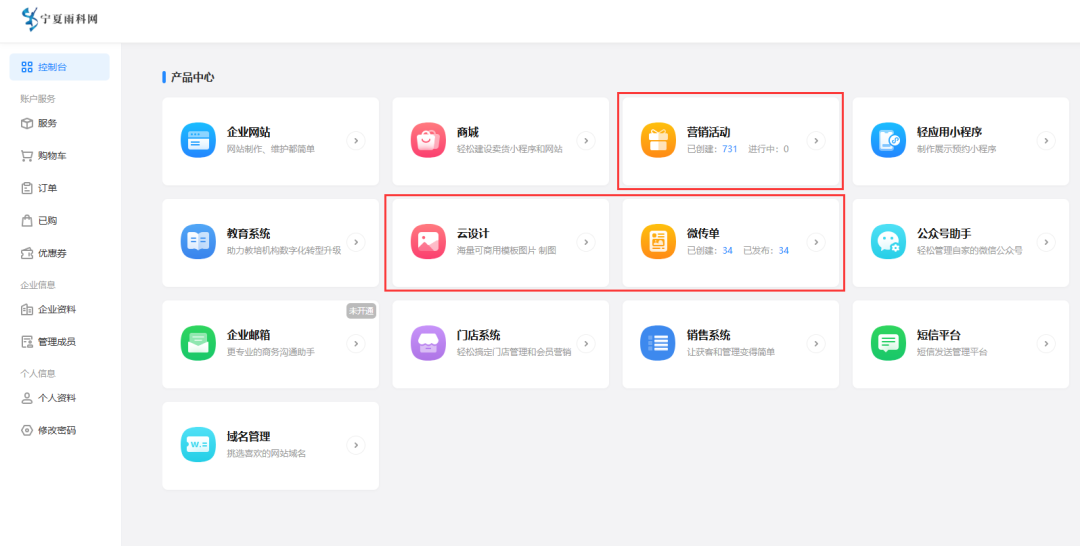This screenshot has width=1080, height=546.
Task: Open the 企业邮箱 green envelope icon
Action: (x=198, y=343)
